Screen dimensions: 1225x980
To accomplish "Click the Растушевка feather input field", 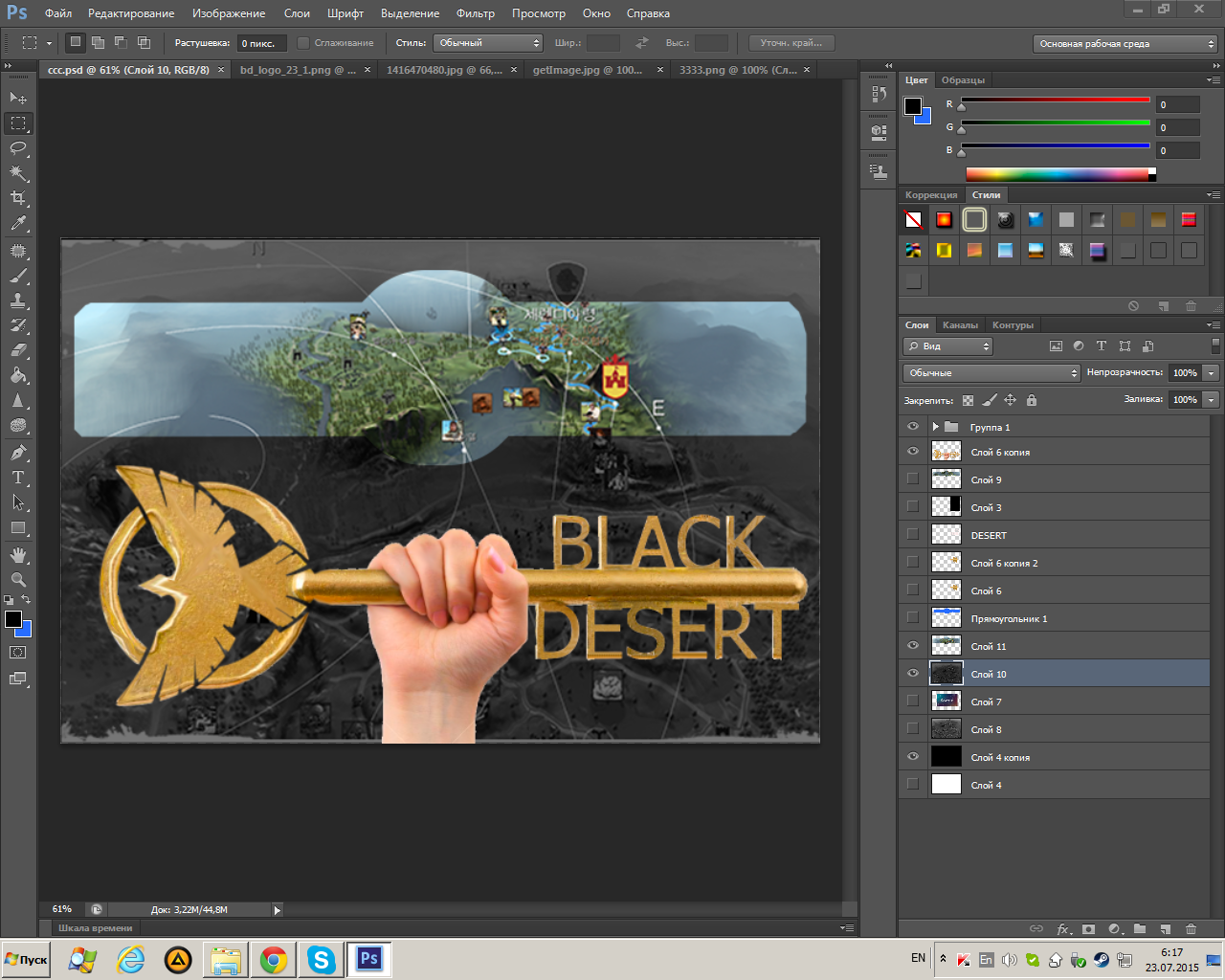I will pos(261,43).
